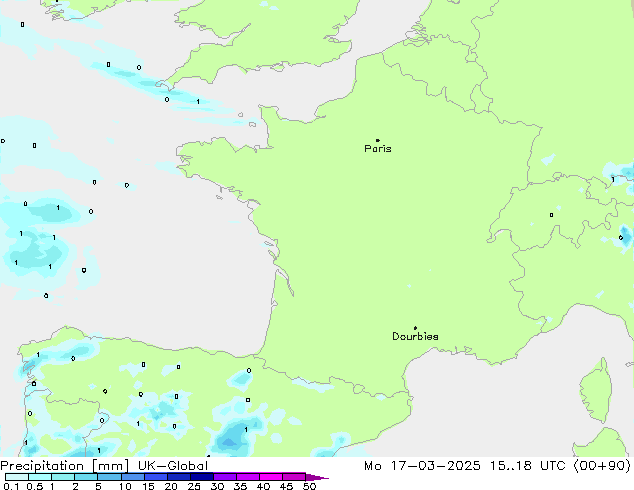Pick the 20–25 legend color swatch
Viewport: 634px width, 490px height.
[x=179, y=477]
